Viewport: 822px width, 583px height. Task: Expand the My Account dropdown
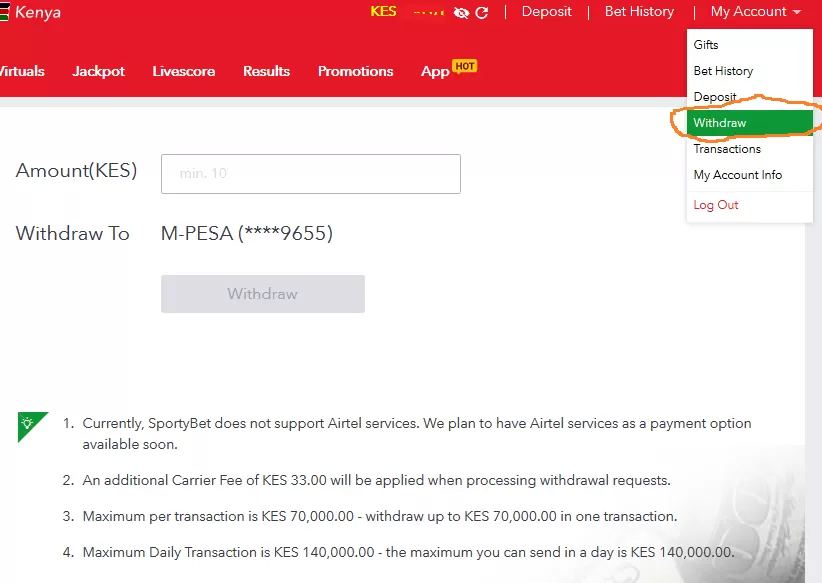756,12
